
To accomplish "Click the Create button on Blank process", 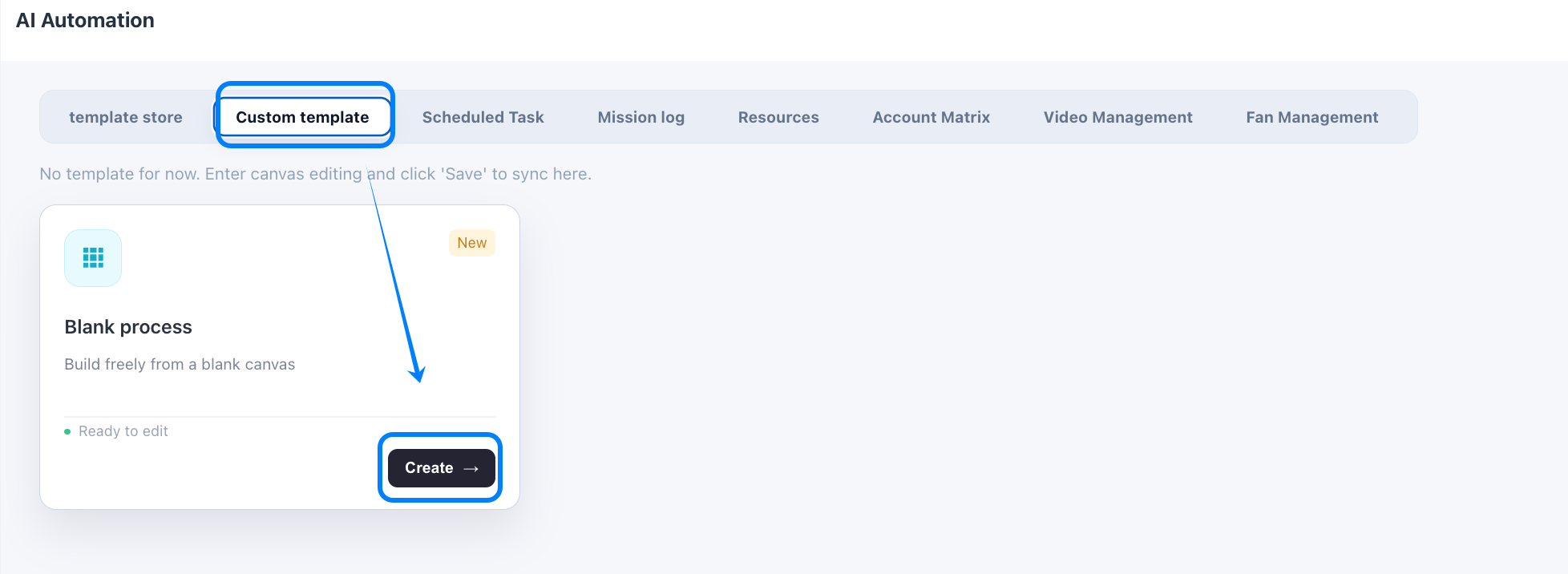I will pos(442,468).
